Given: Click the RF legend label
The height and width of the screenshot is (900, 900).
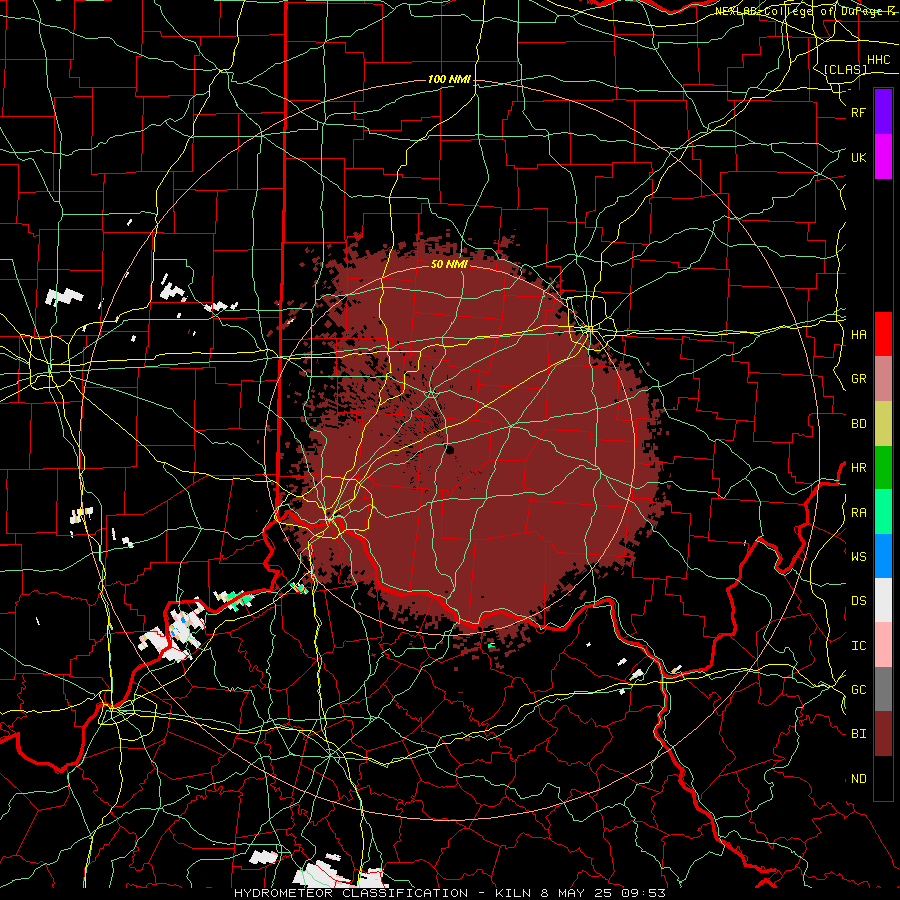Looking at the screenshot, I should pyautogui.click(x=858, y=112).
